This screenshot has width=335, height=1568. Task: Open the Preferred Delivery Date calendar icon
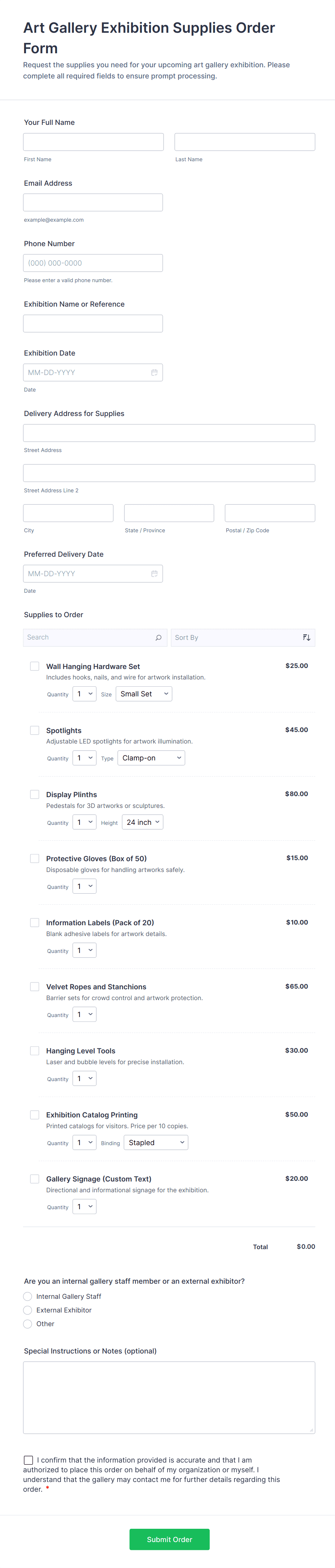pyautogui.click(x=154, y=573)
